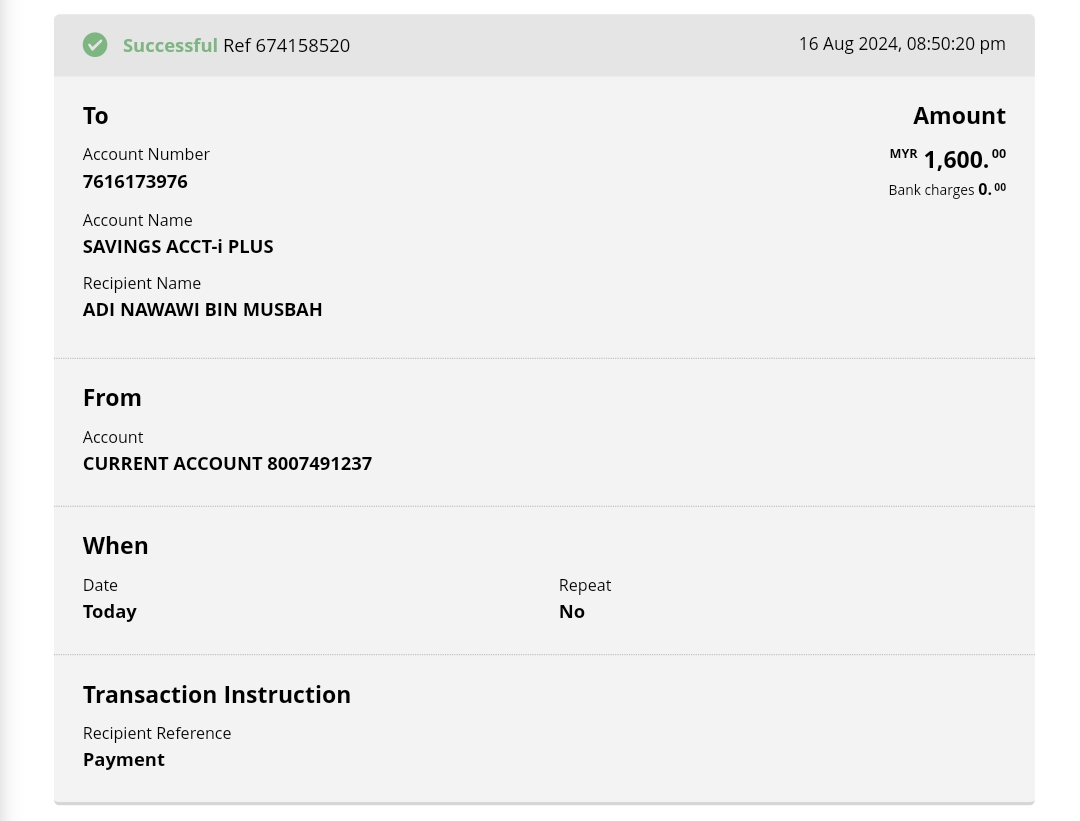The width and height of the screenshot is (1080, 821).
Task: Click the Today date value
Action: click(x=110, y=612)
